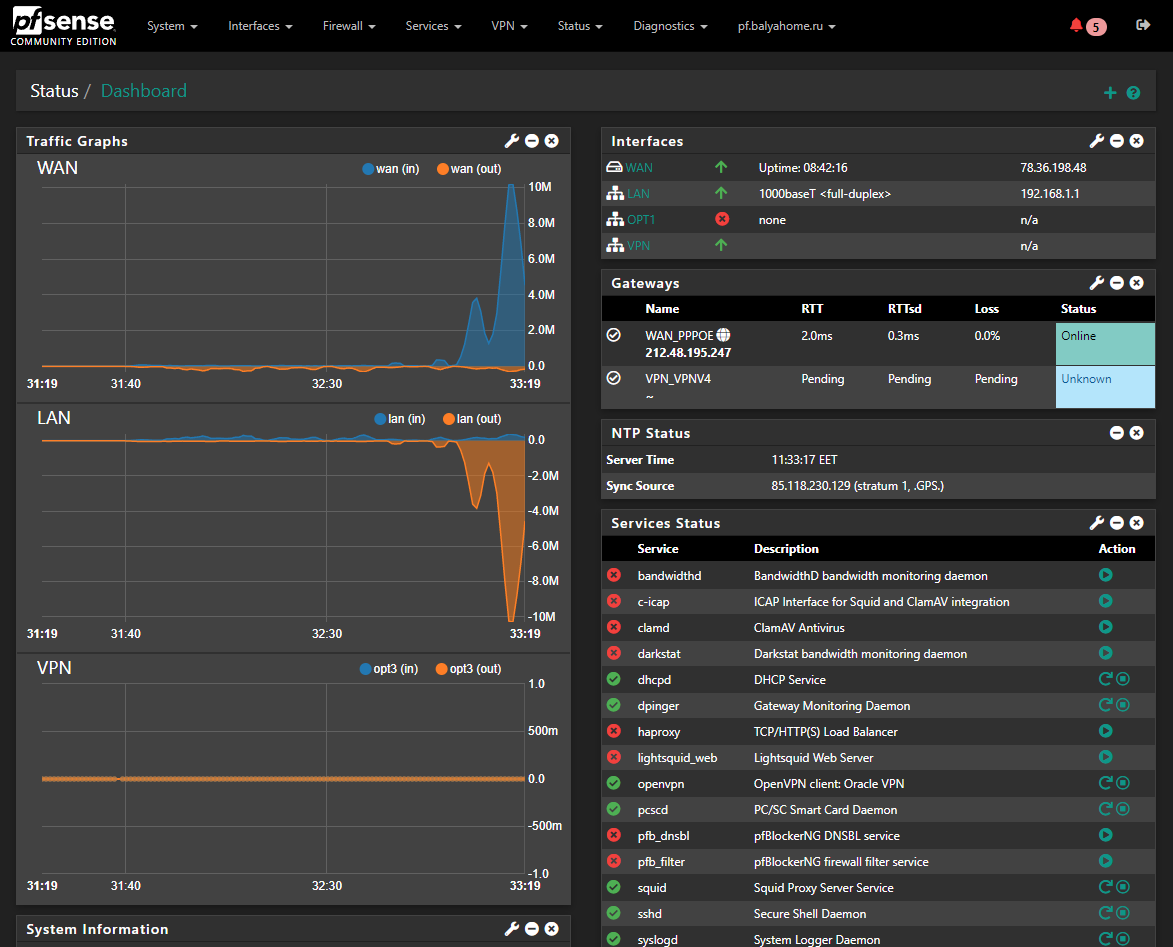
Task: Start the haproxy service
Action: click(1105, 731)
